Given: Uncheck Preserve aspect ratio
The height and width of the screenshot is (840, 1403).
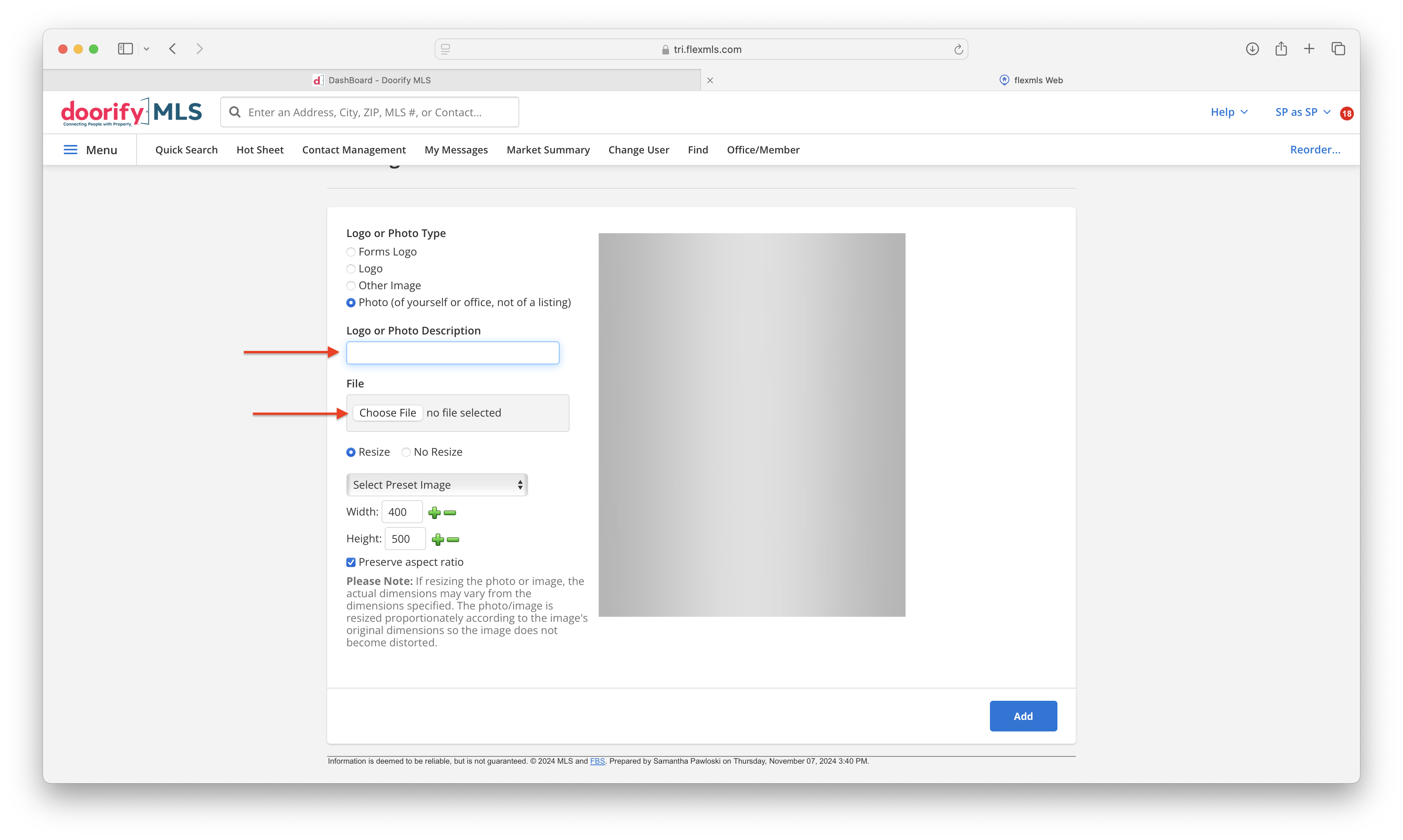Looking at the screenshot, I should click(351, 562).
